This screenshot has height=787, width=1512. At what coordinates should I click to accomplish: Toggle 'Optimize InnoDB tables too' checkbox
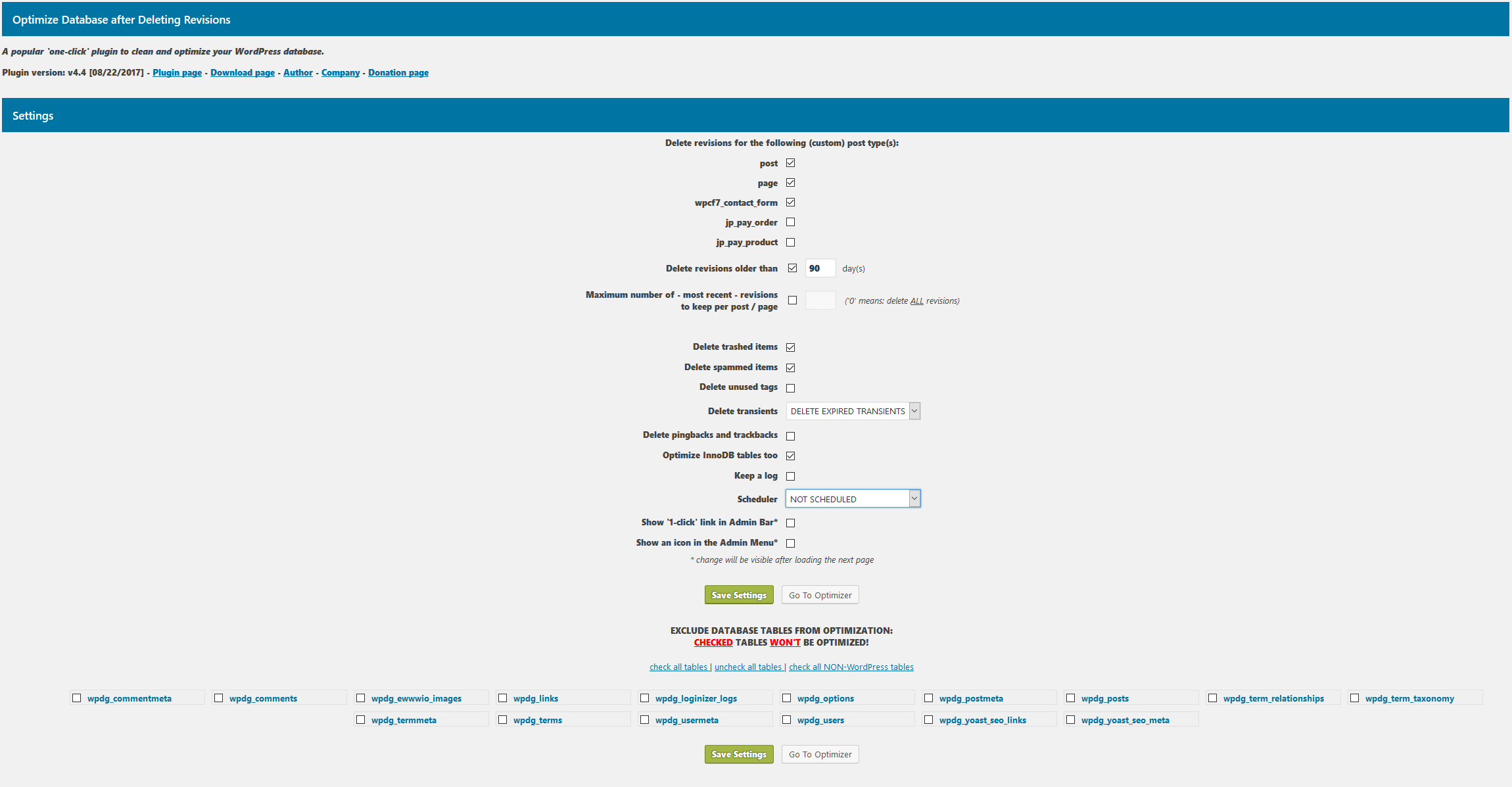[790, 456]
